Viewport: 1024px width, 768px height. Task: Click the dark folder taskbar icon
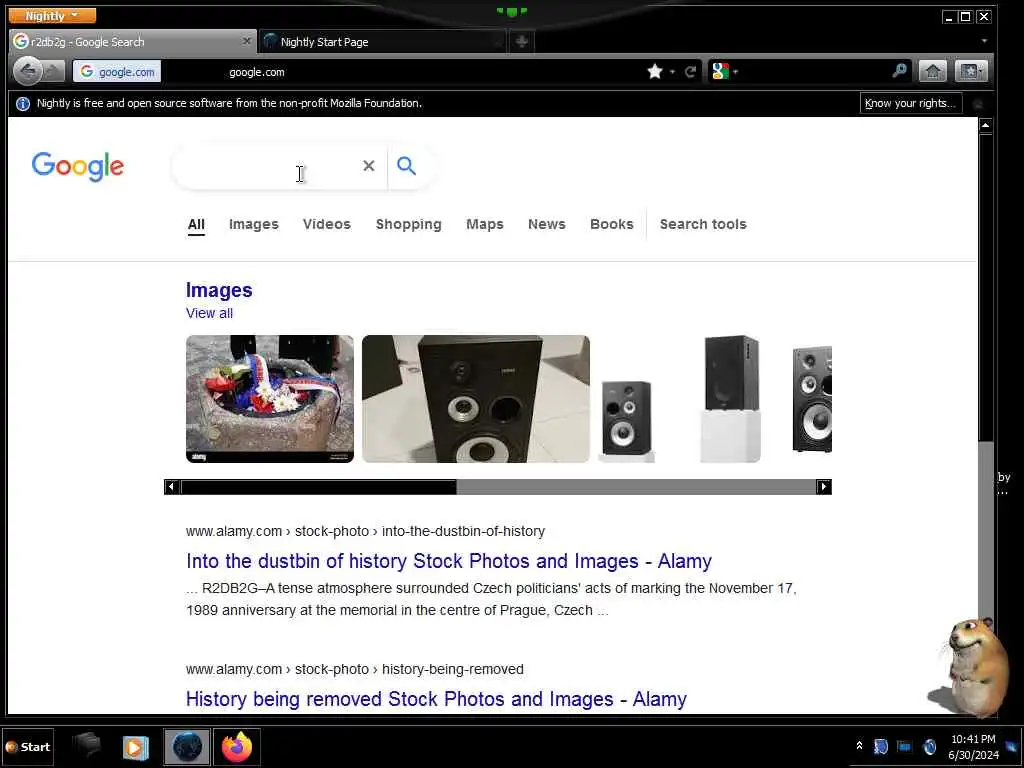coord(86,746)
